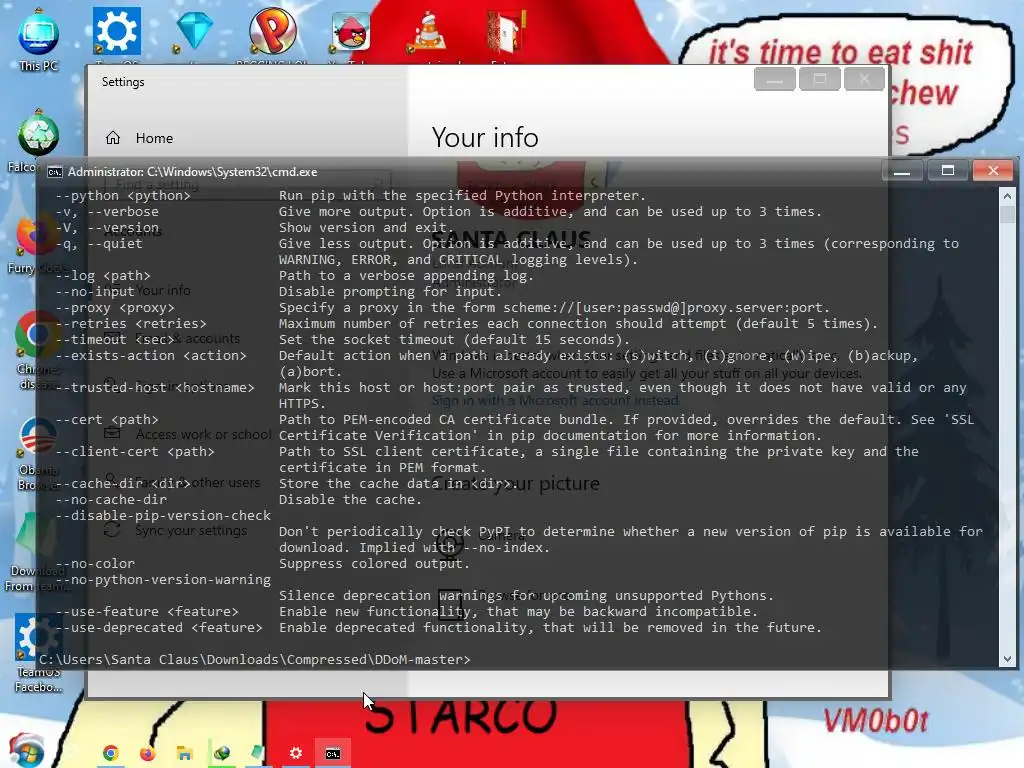Viewport: 1024px width, 768px height.
Task: Open File Explorer from the taskbar
Action: (184, 753)
